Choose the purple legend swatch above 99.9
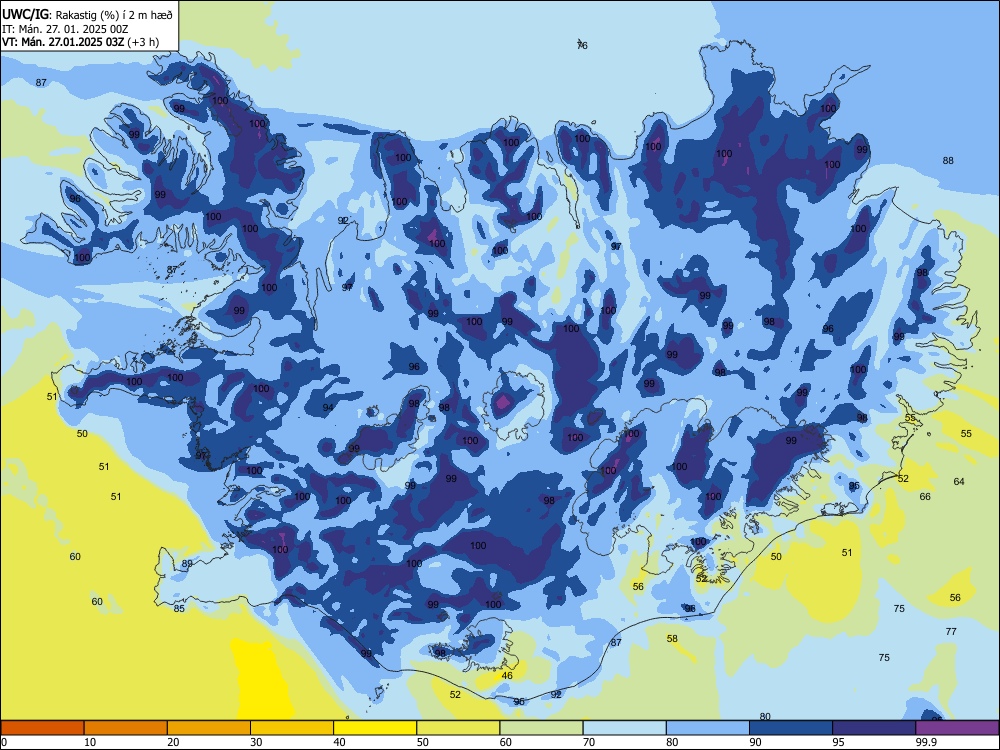 (x=957, y=728)
